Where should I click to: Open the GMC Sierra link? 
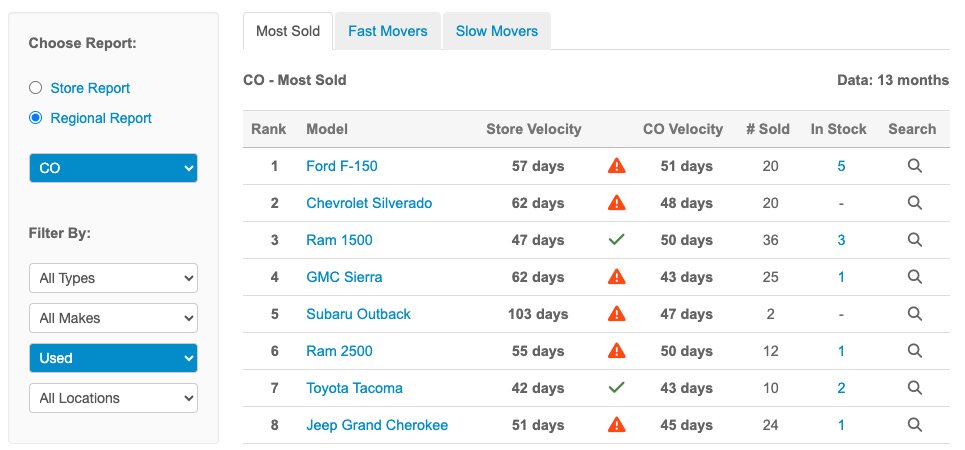(x=344, y=277)
